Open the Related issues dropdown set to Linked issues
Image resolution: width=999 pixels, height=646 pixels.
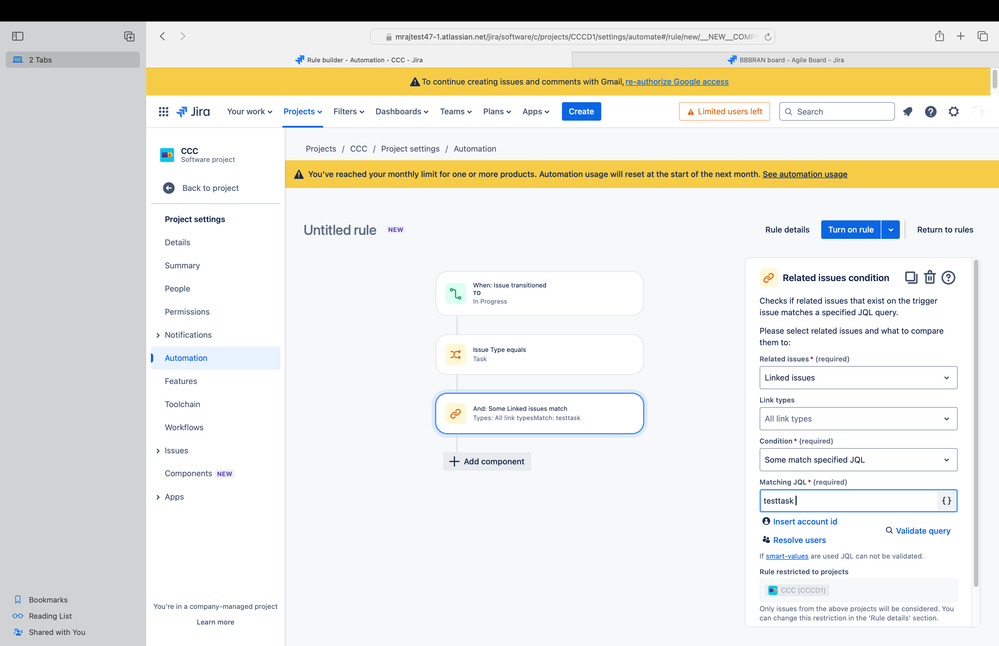click(858, 378)
